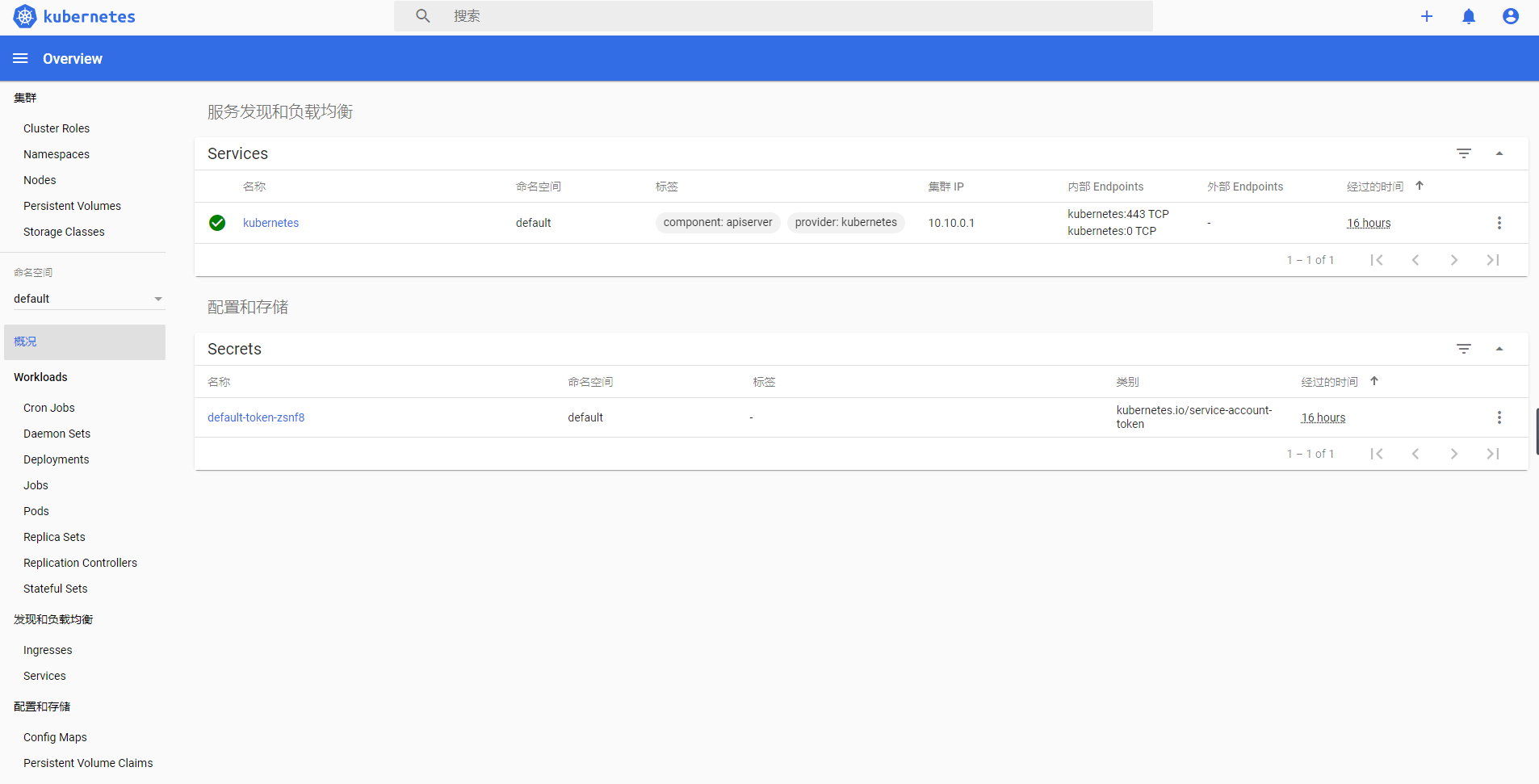Open the default namespace dropdown
This screenshot has width=1539, height=784.
(x=89, y=299)
